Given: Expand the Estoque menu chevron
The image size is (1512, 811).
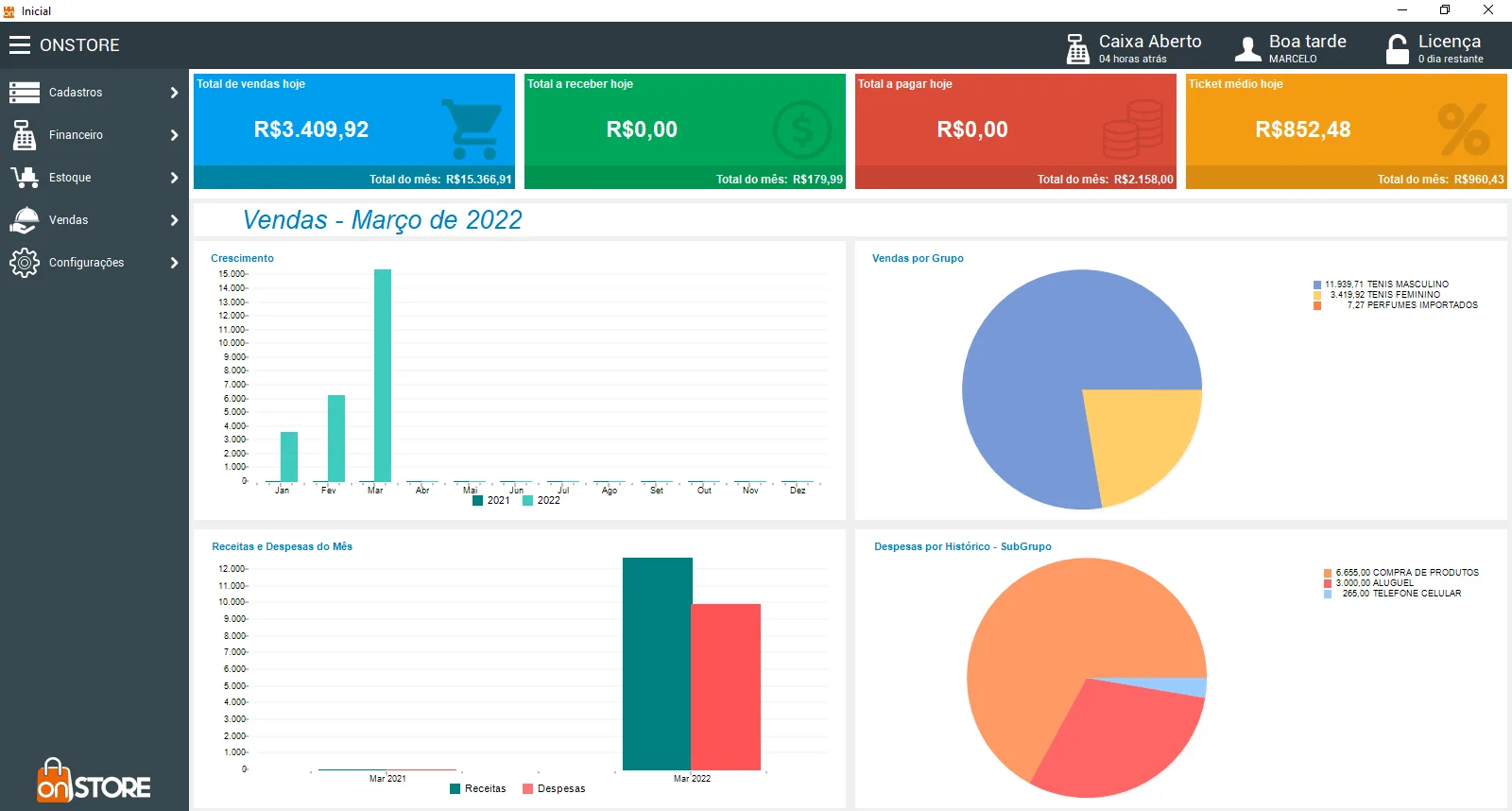Looking at the screenshot, I should point(174,178).
